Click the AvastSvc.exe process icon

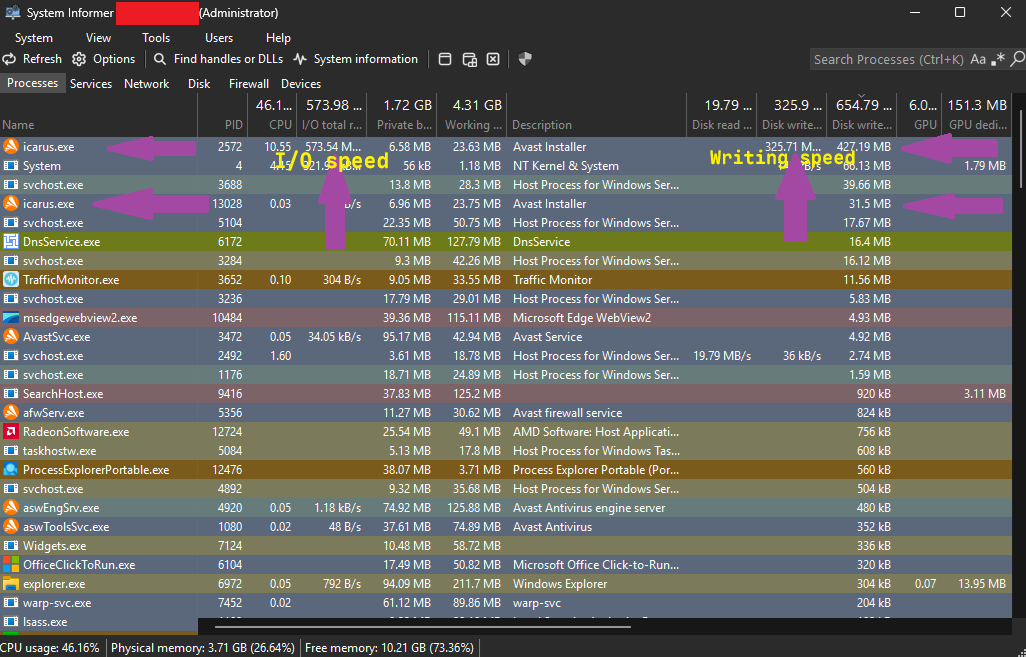pyautogui.click(x=10, y=336)
